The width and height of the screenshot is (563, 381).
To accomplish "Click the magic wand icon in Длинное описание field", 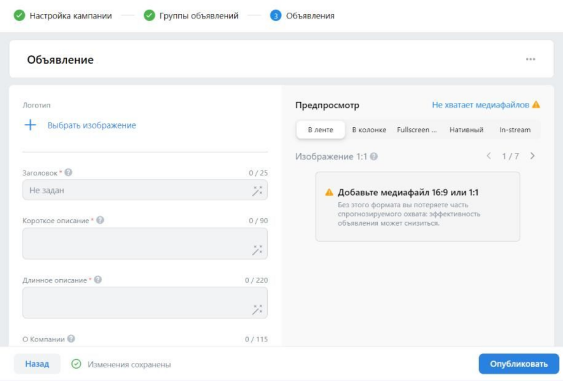I will coord(257,310).
